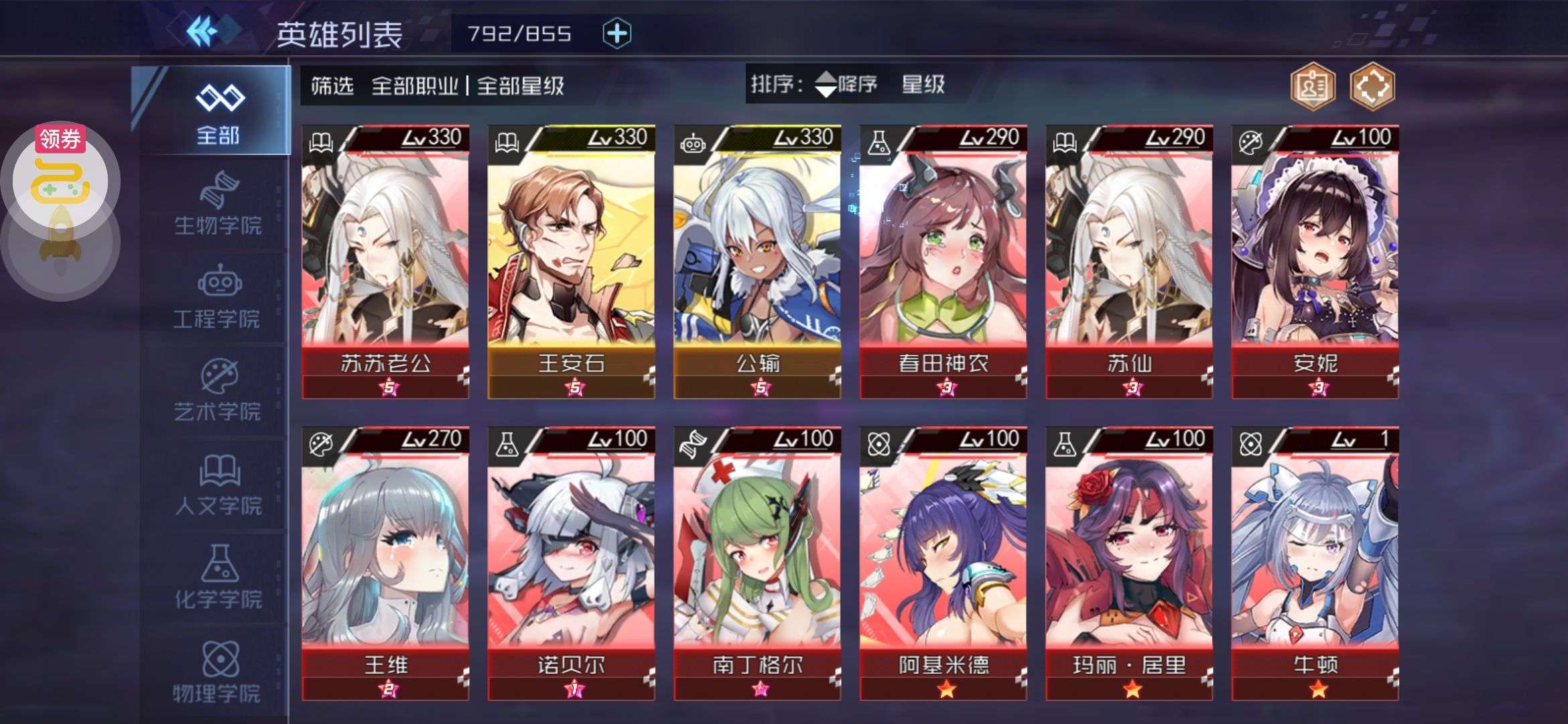Open the 星级 sort criteria dropdown
This screenshot has height=724, width=1568.
tap(923, 84)
